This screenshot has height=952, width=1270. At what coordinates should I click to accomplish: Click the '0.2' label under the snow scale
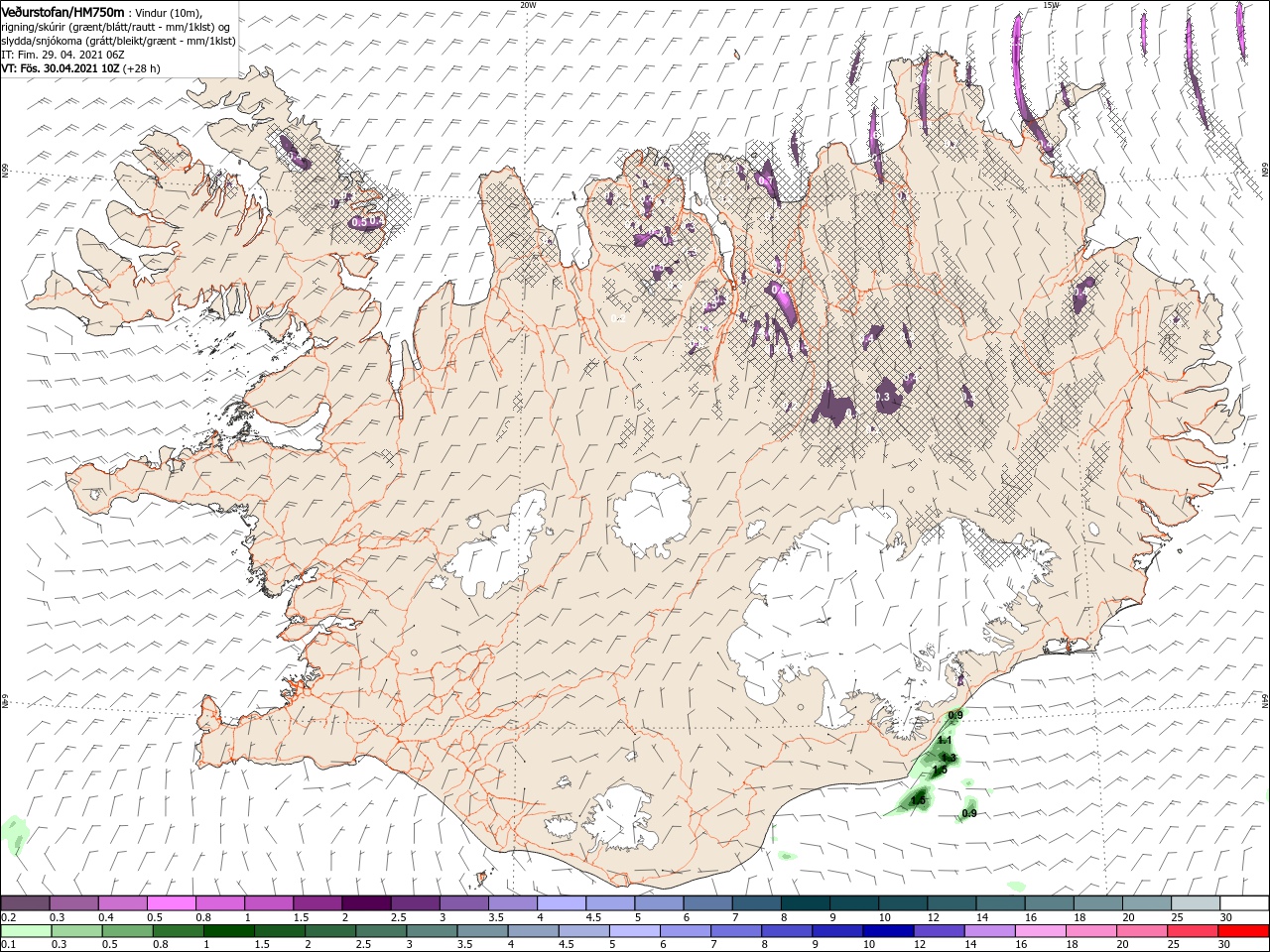(8, 917)
